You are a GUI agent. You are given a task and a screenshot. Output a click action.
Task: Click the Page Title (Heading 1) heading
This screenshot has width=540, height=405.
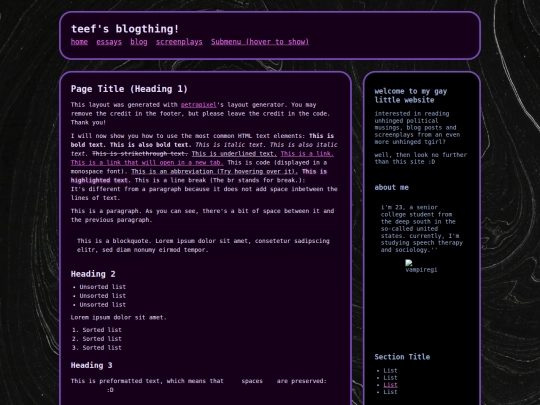(129, 89)
